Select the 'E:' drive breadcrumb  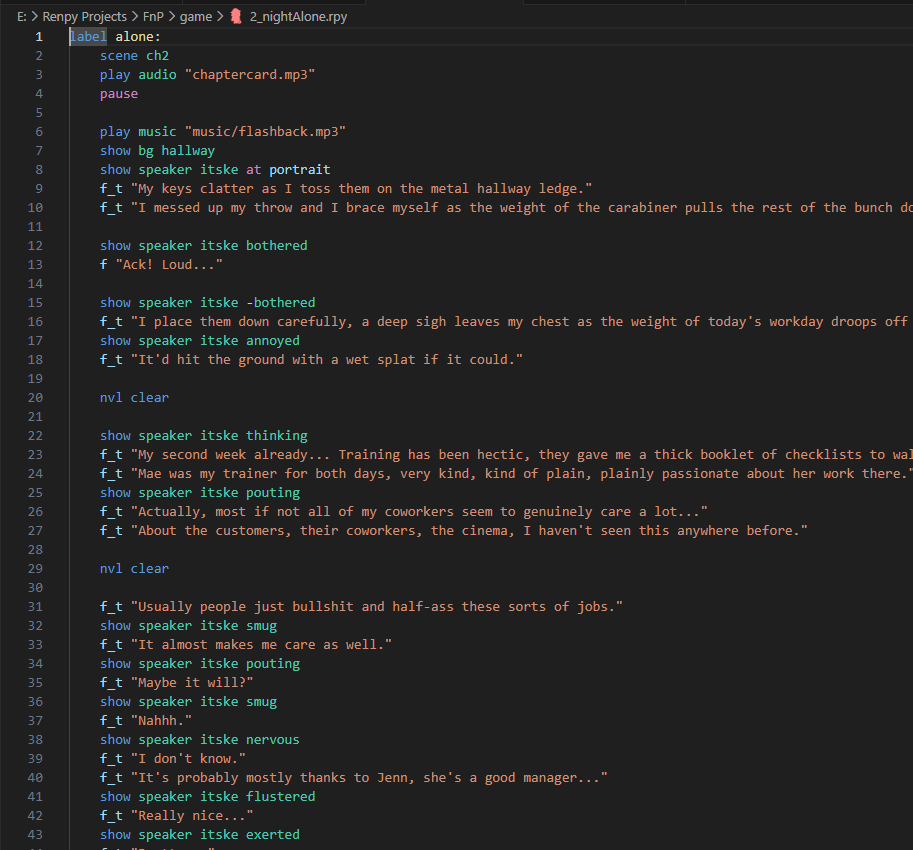coord(22,16)
